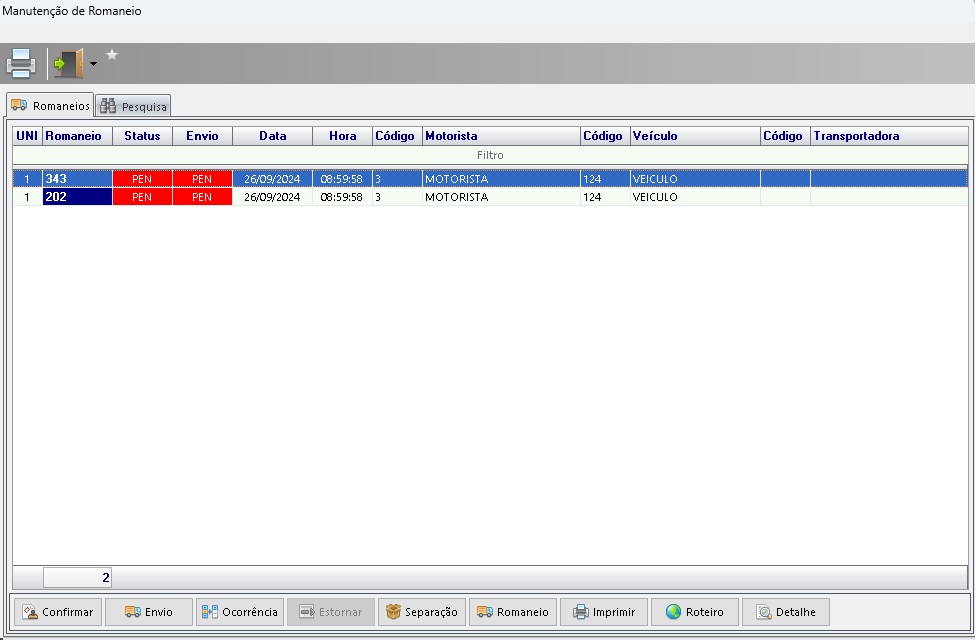The width and height of the screenshot is (976, 640).
Task: Select romaneio 343 row
Action: click(x=77, y=179)
